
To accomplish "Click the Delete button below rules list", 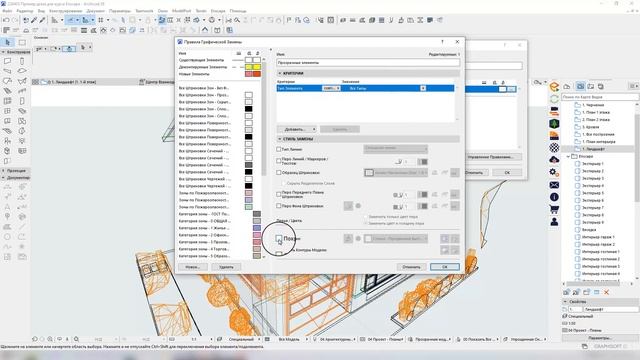I will pyautogui.click(x=226, y=267).
